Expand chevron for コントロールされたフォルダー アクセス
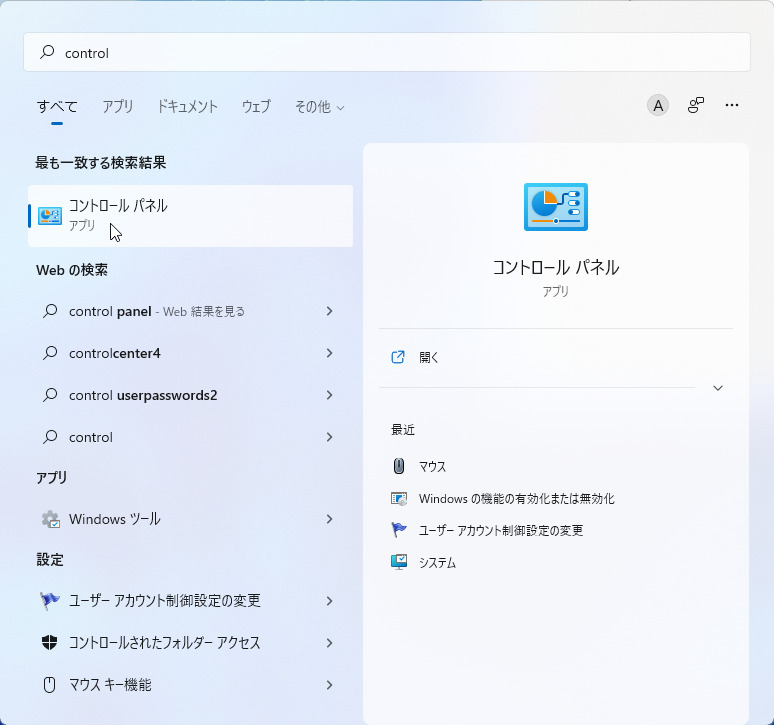Viewport: 774px width, 725px height. point(329,643)
